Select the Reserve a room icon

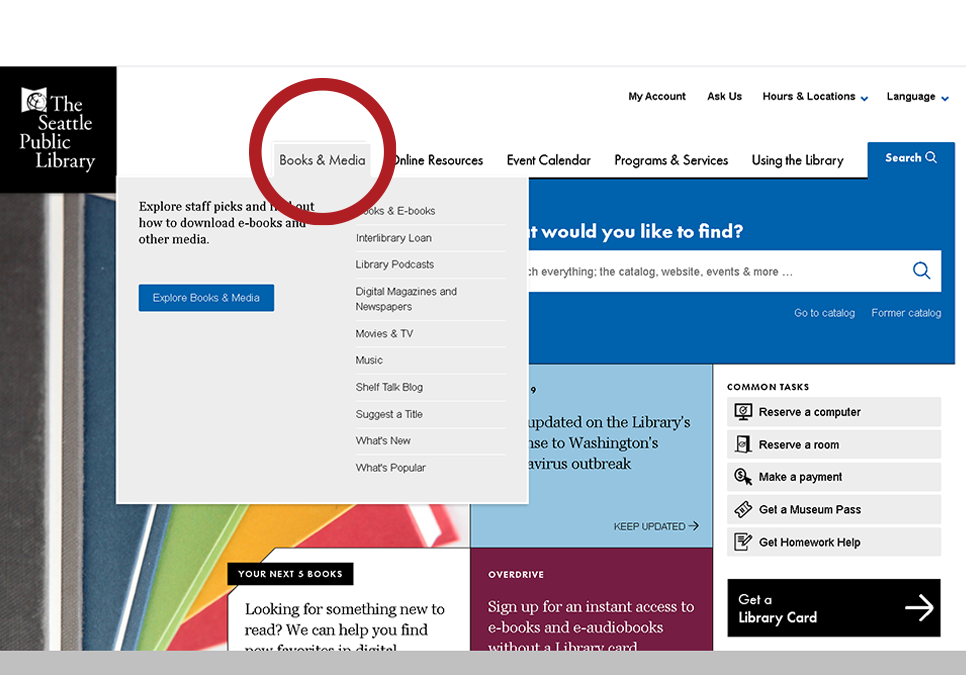743,444
